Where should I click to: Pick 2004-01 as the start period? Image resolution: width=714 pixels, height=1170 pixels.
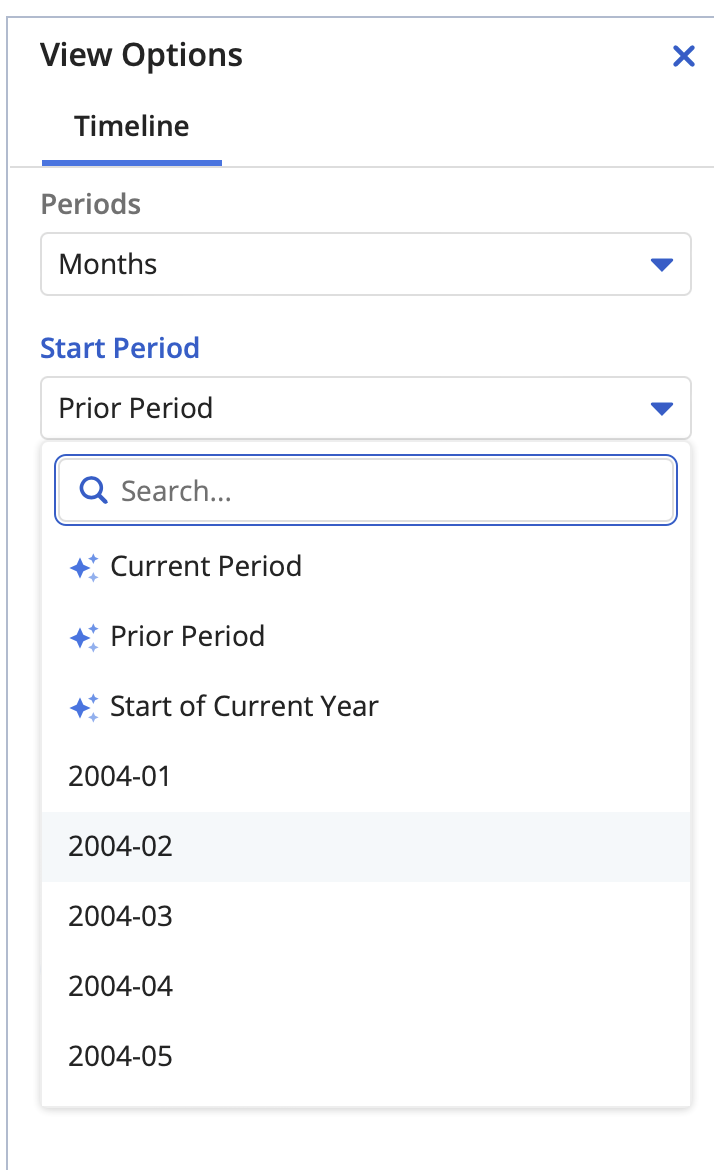pyautogui.click(x=120, y=777)
